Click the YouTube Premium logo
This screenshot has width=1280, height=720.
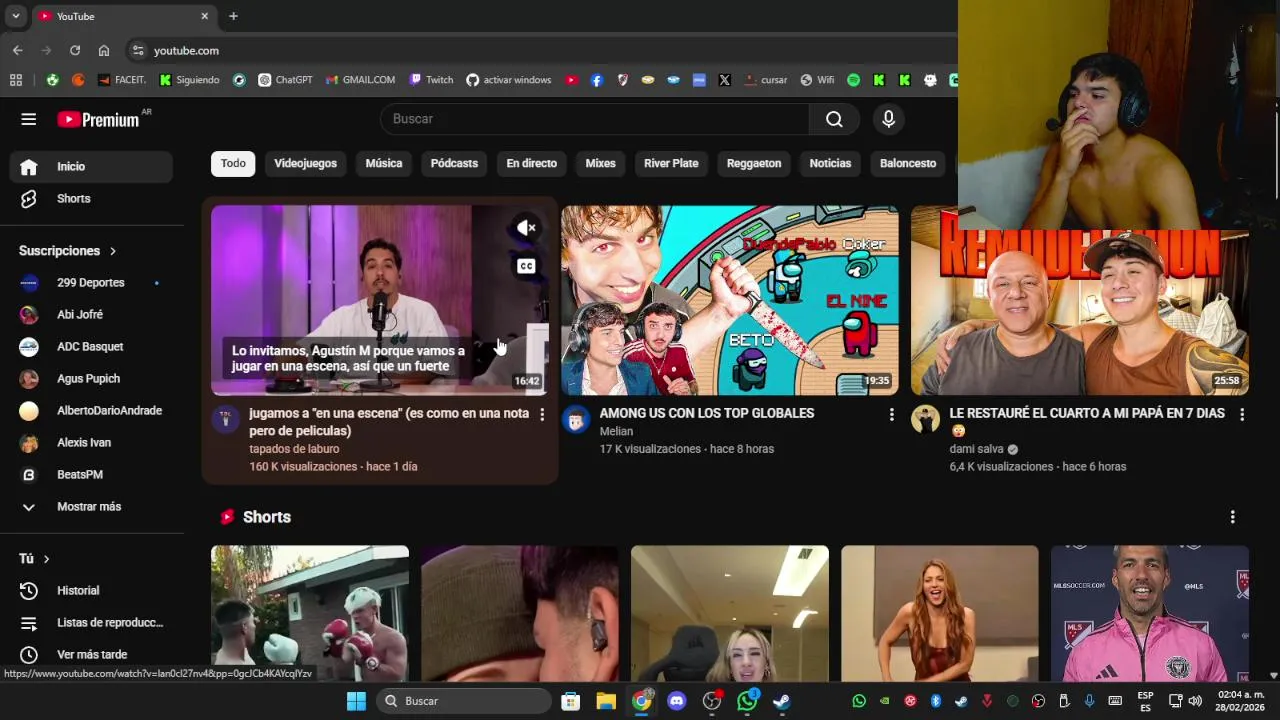point(98,120)
